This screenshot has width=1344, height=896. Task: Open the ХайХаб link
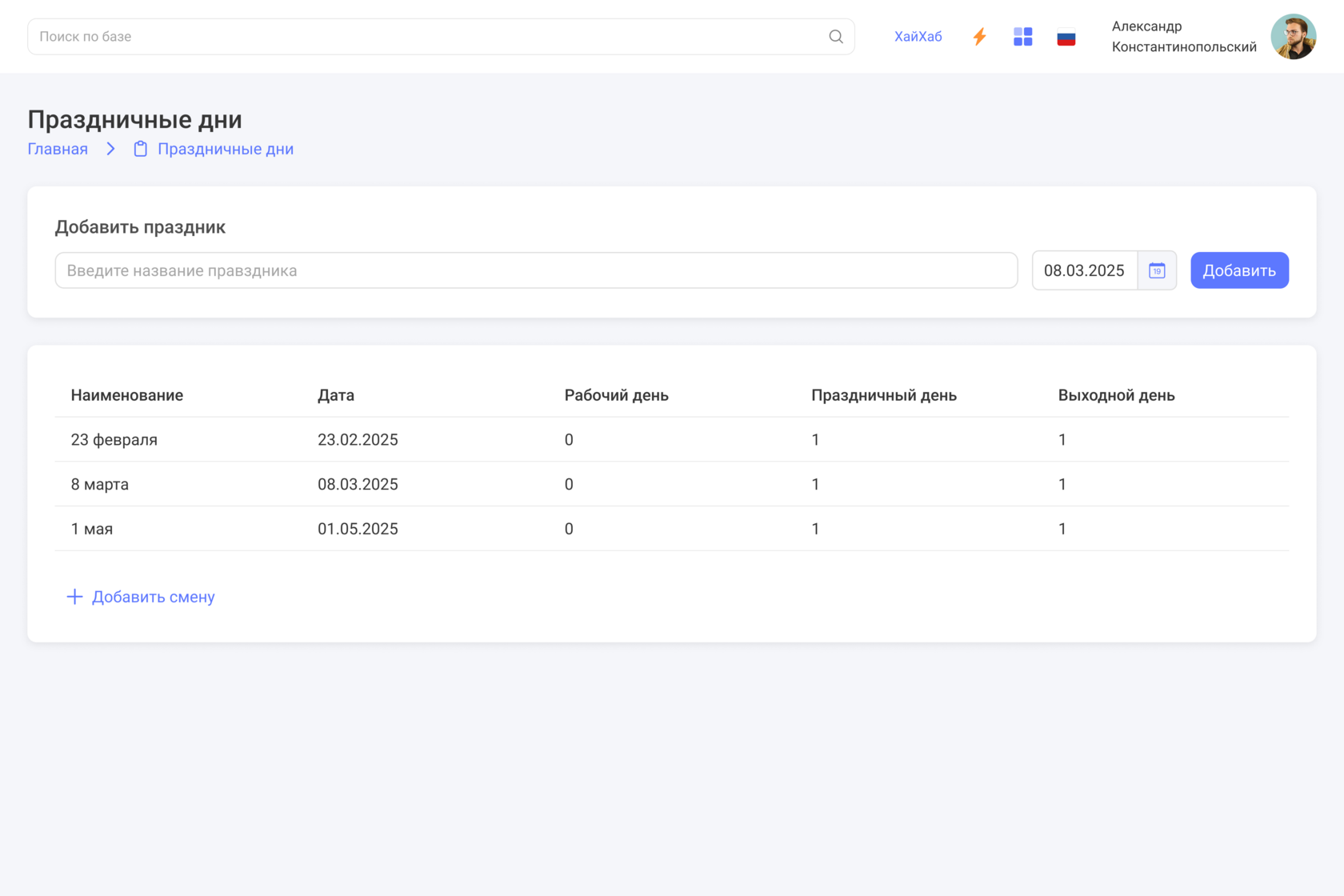click(918, 37)
